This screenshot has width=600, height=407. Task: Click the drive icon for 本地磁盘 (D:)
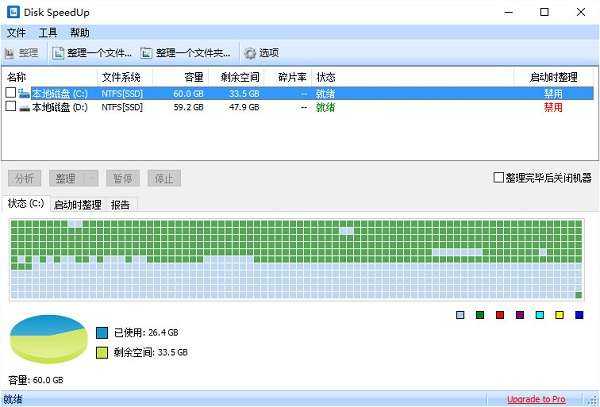click(24, 108)
